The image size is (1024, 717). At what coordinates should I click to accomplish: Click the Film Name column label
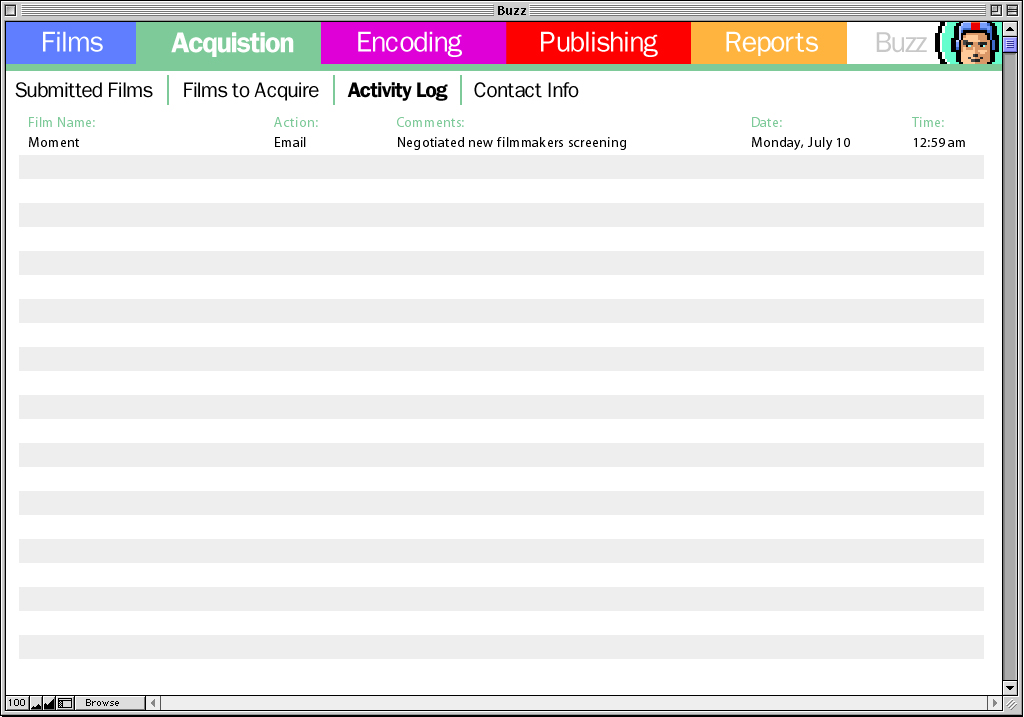point(61,122)
